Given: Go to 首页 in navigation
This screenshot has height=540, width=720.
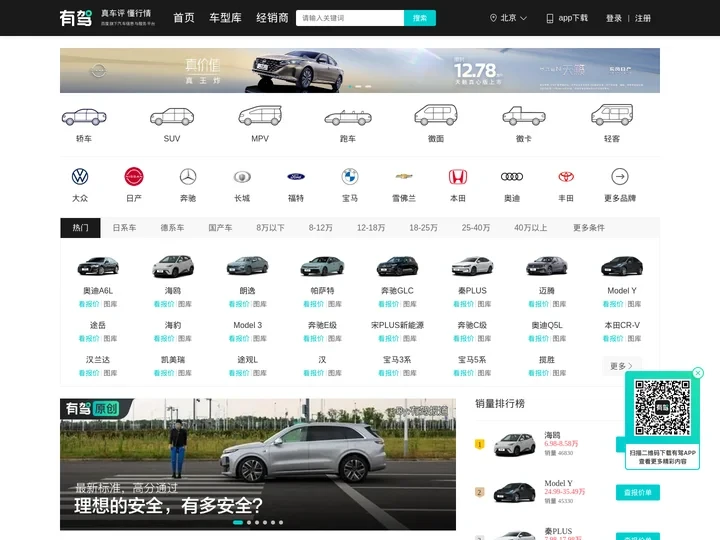Looking at the screenshot, I should pyautogui.click(x=184, y=18).
